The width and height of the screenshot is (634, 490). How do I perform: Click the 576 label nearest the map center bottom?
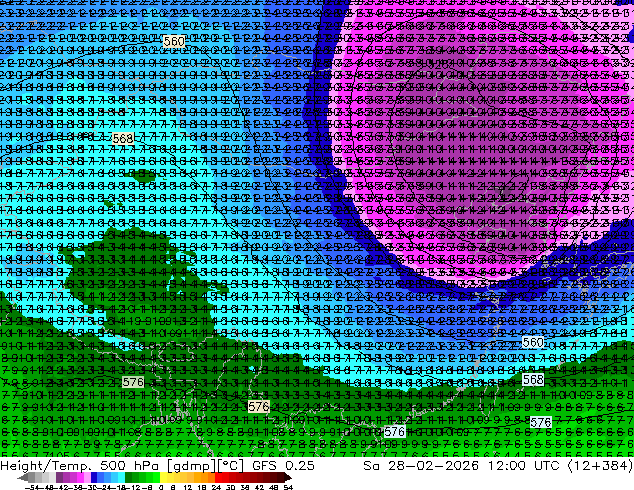click(x=259, y=406)
